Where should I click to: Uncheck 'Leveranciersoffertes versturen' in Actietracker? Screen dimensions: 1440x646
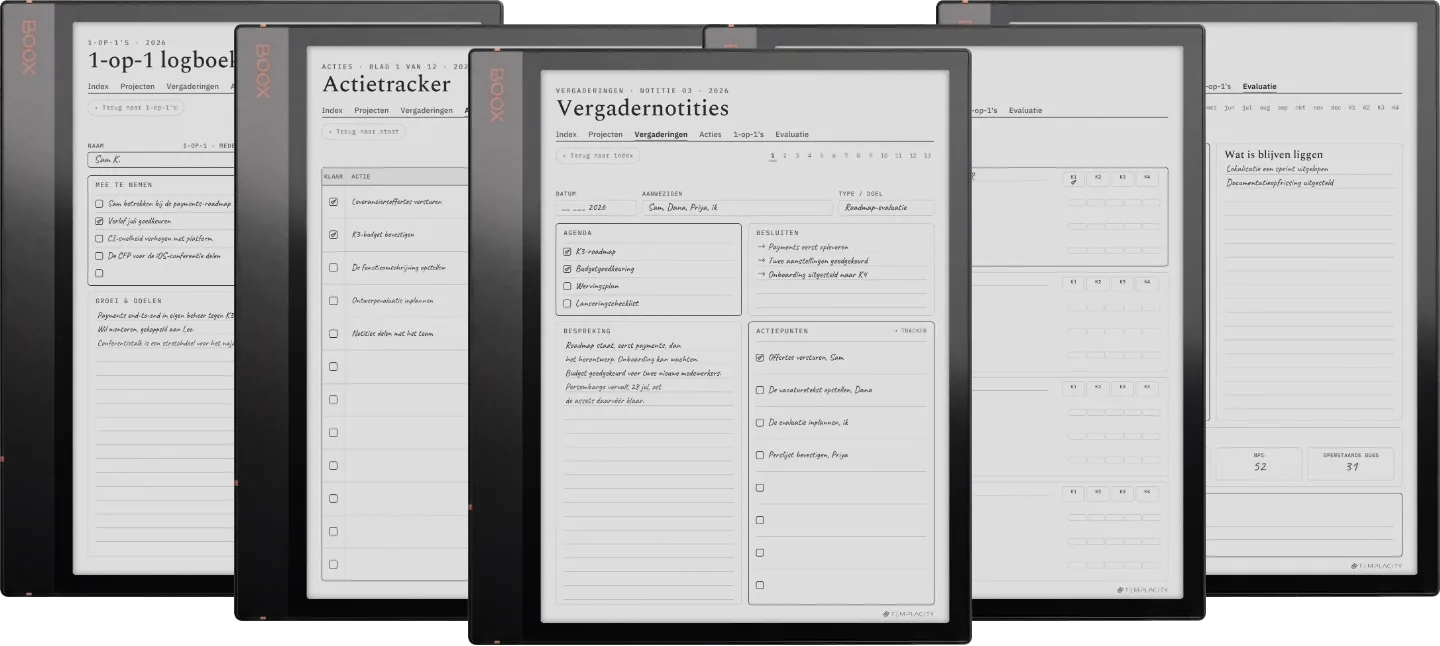333,202
